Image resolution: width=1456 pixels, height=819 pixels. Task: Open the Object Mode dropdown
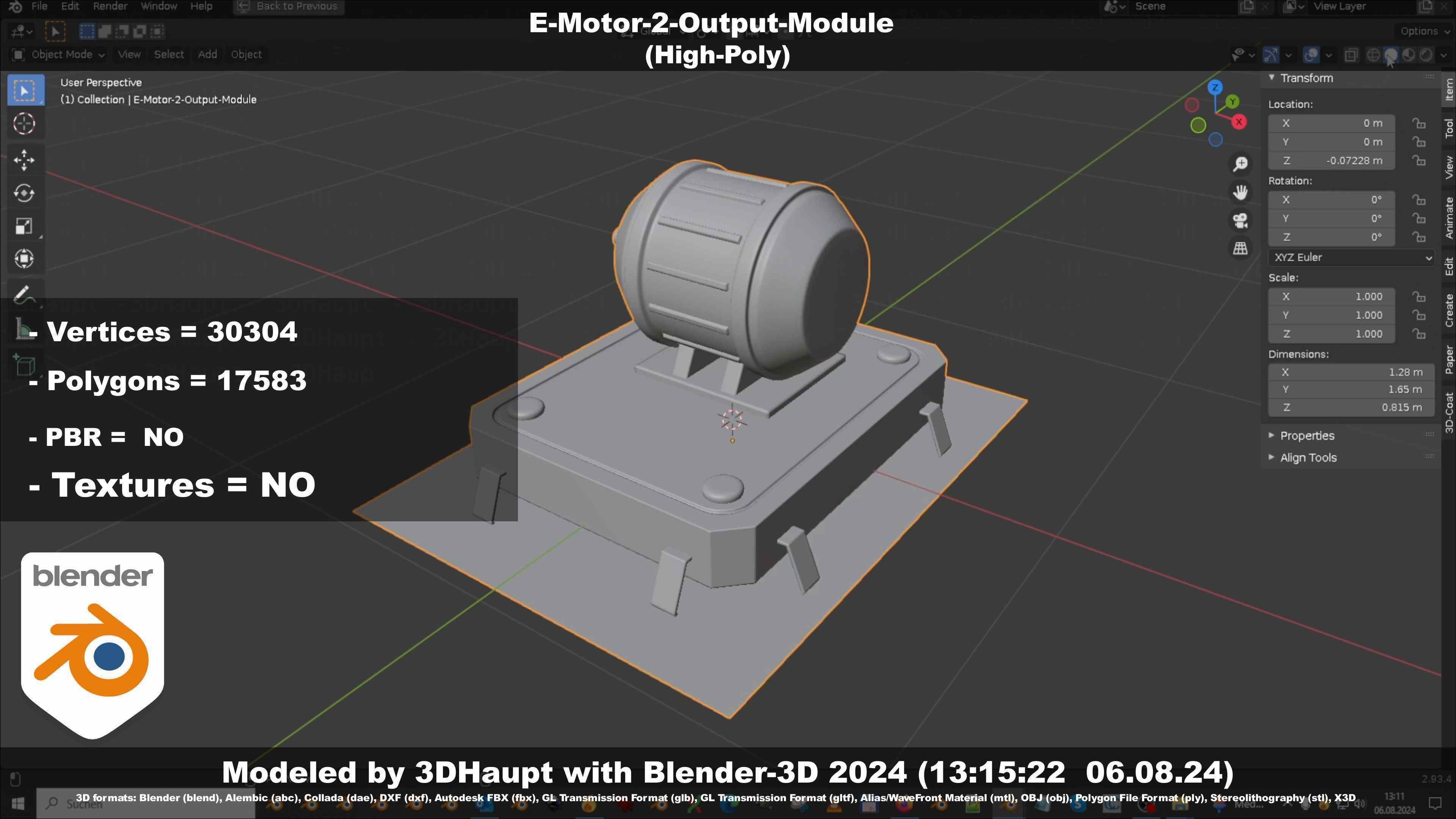(58, 55)
